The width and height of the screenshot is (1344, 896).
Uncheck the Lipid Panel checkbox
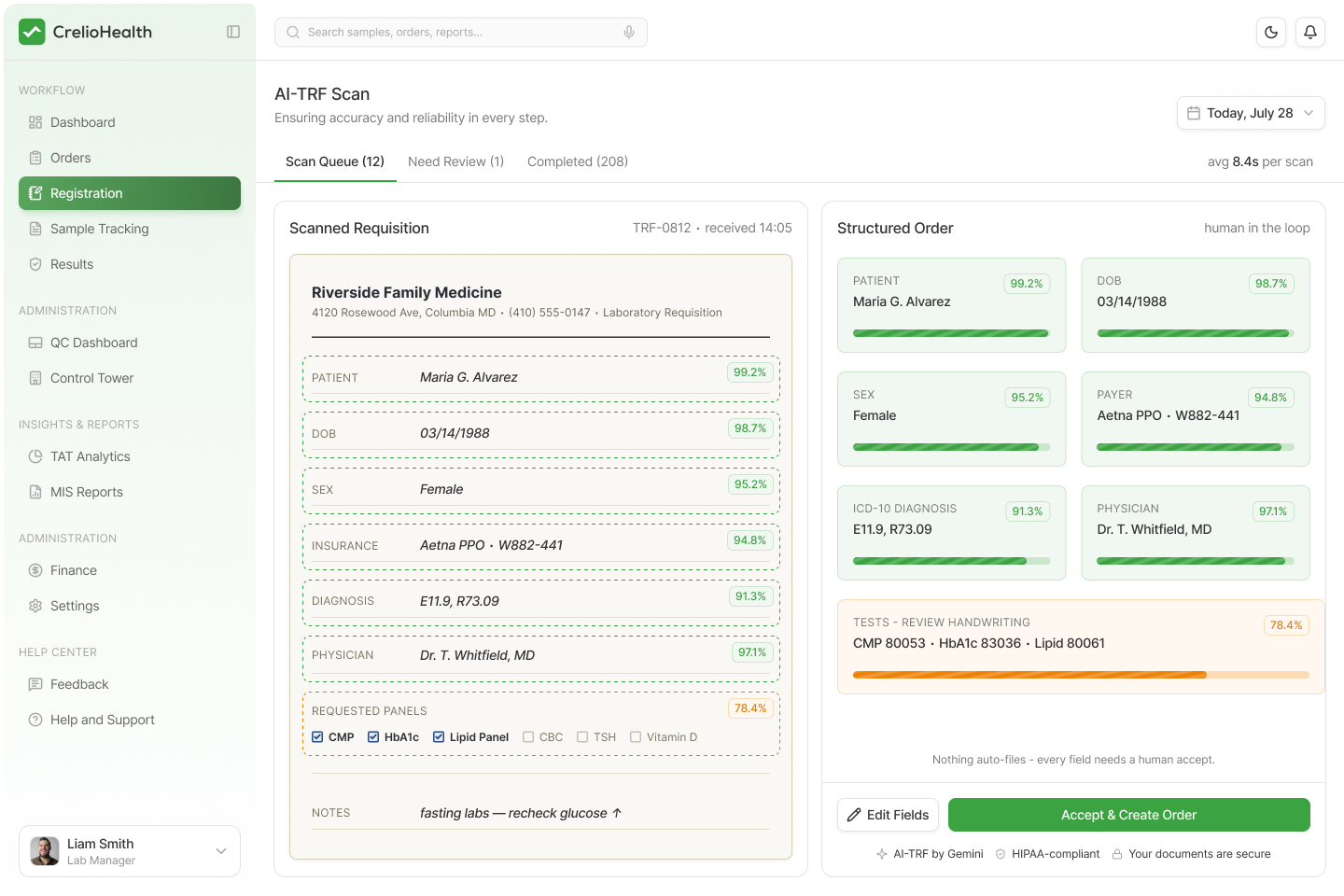click(x=439, y=737)
